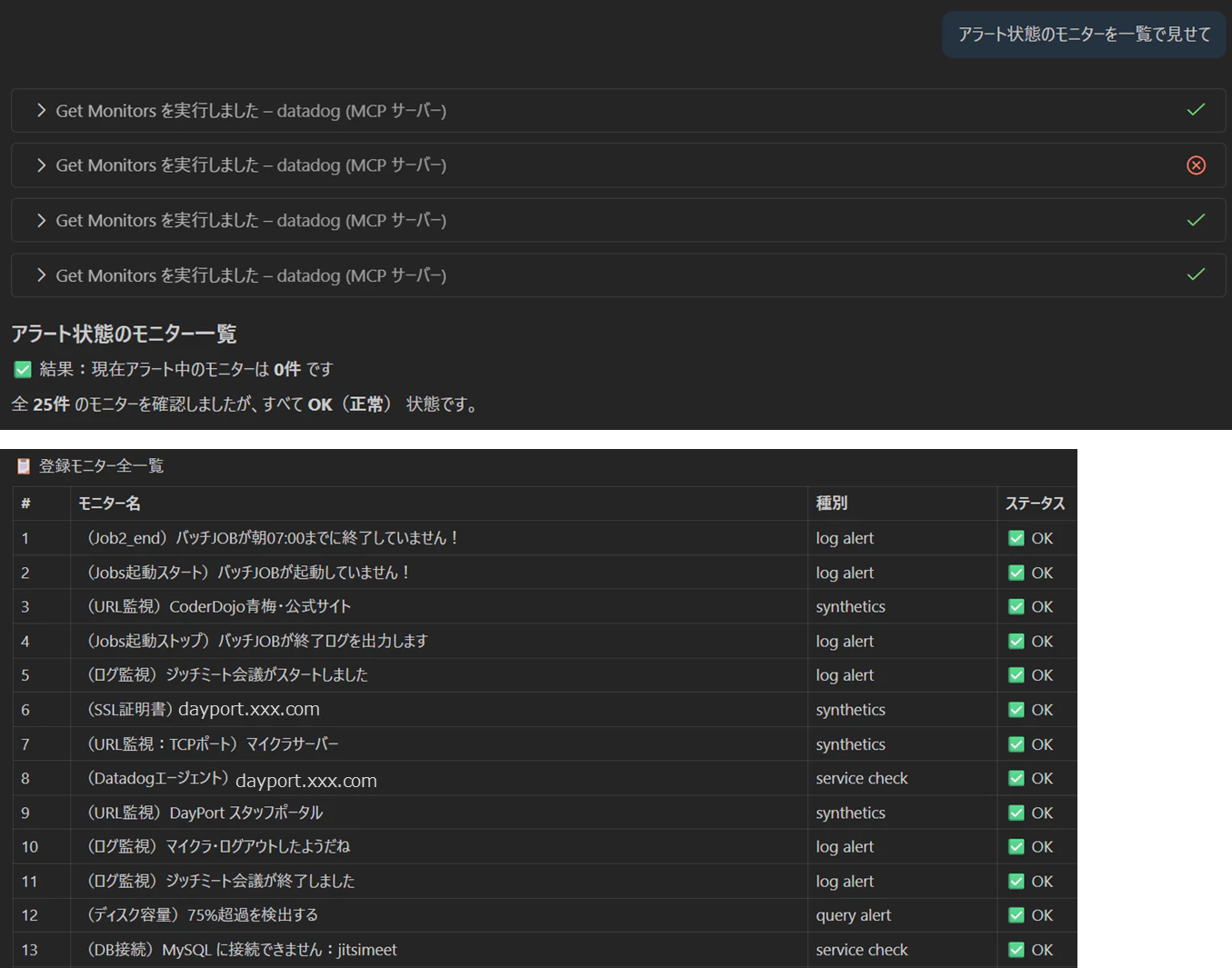Click the 登録モニター全一覧 title text
The height and width of the screenshot is (968, 1232).
(x=102, y=466)
